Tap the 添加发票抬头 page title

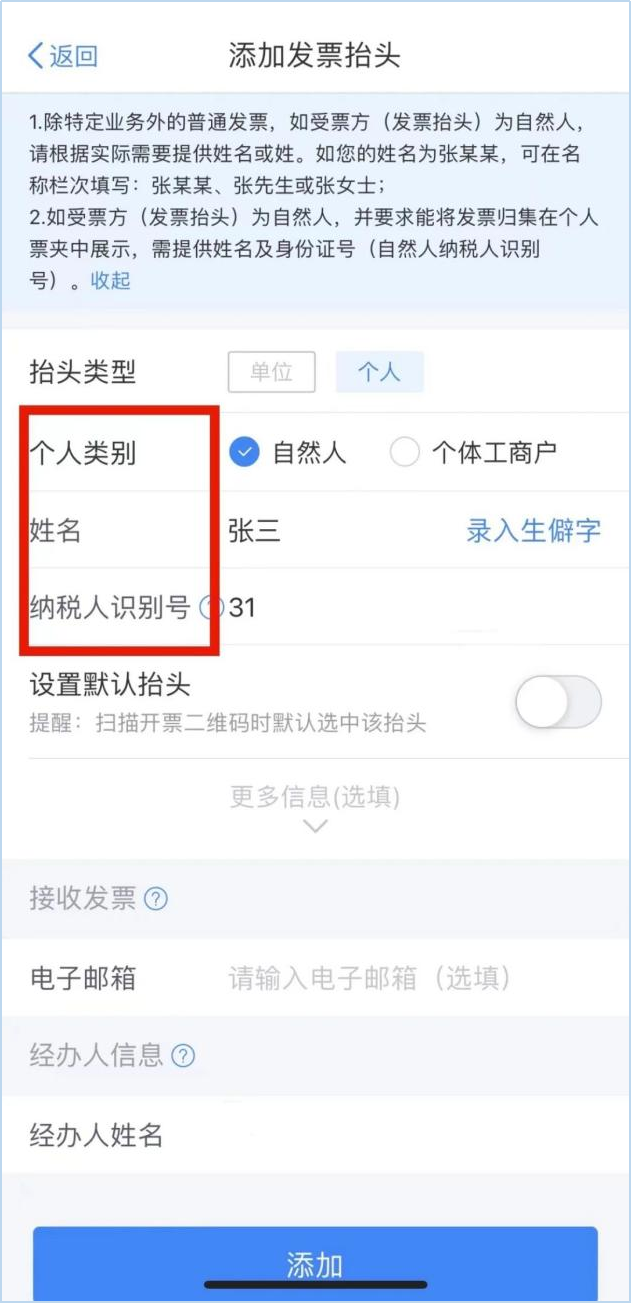(x=315, y=55)
